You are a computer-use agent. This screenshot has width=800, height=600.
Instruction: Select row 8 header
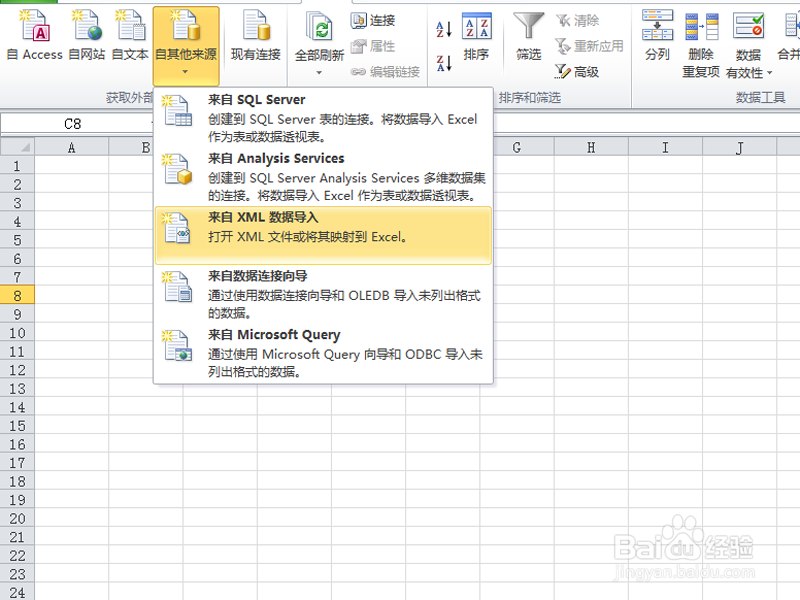(17, 295)
